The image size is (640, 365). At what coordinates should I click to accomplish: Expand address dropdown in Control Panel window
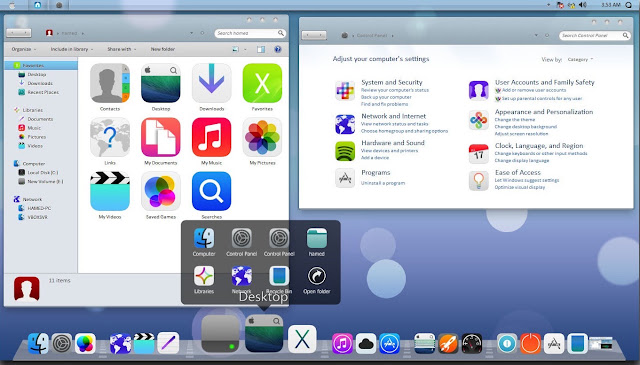pyautogui.click(x=536, y=36)
